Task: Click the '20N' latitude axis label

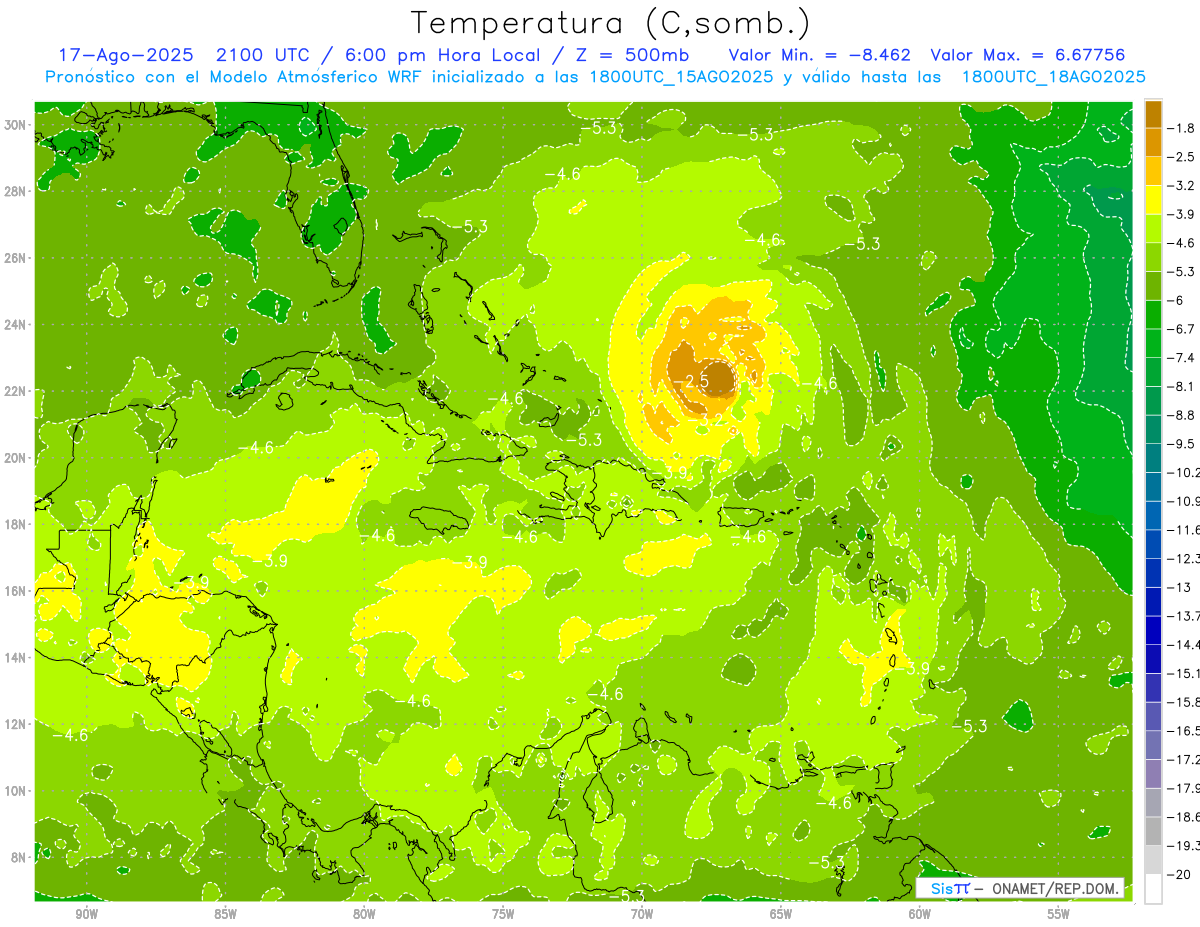Action: 16,457
